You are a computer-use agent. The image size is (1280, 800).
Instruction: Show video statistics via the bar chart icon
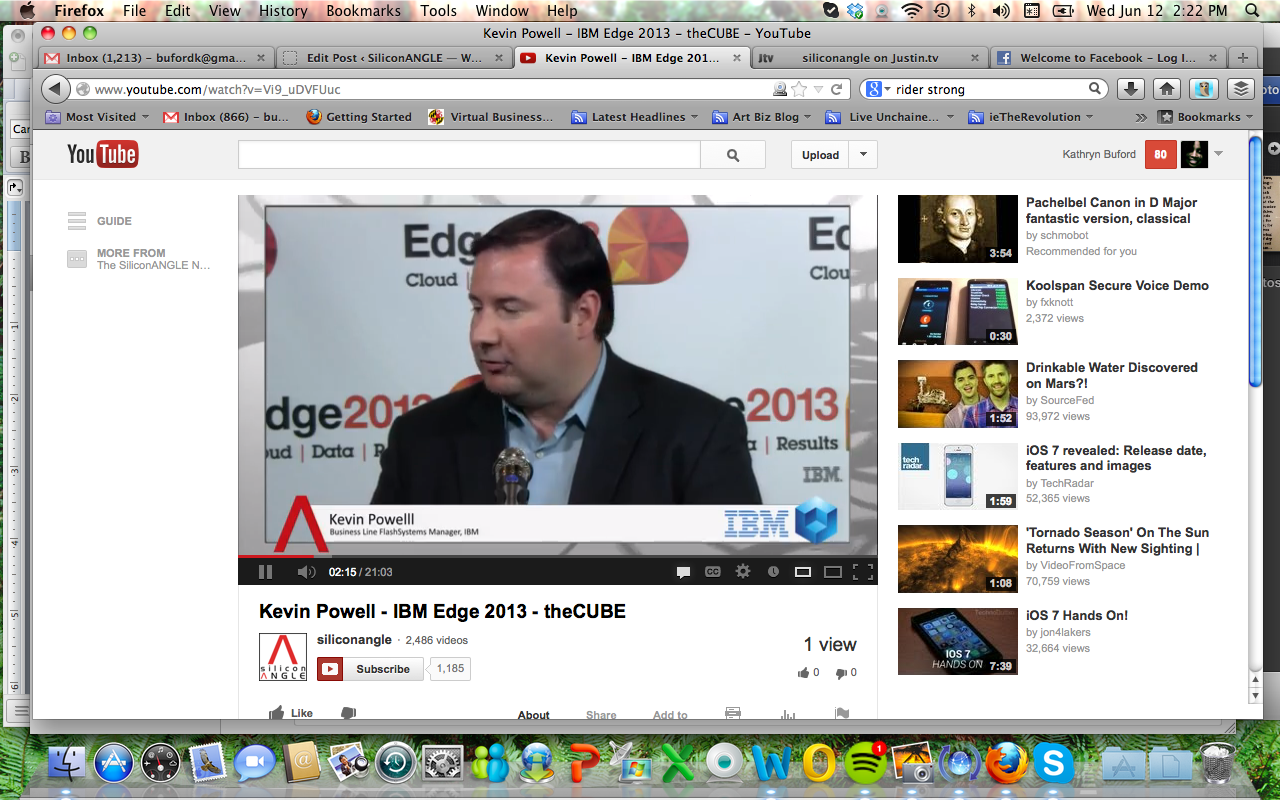click(x=787, y=714)
